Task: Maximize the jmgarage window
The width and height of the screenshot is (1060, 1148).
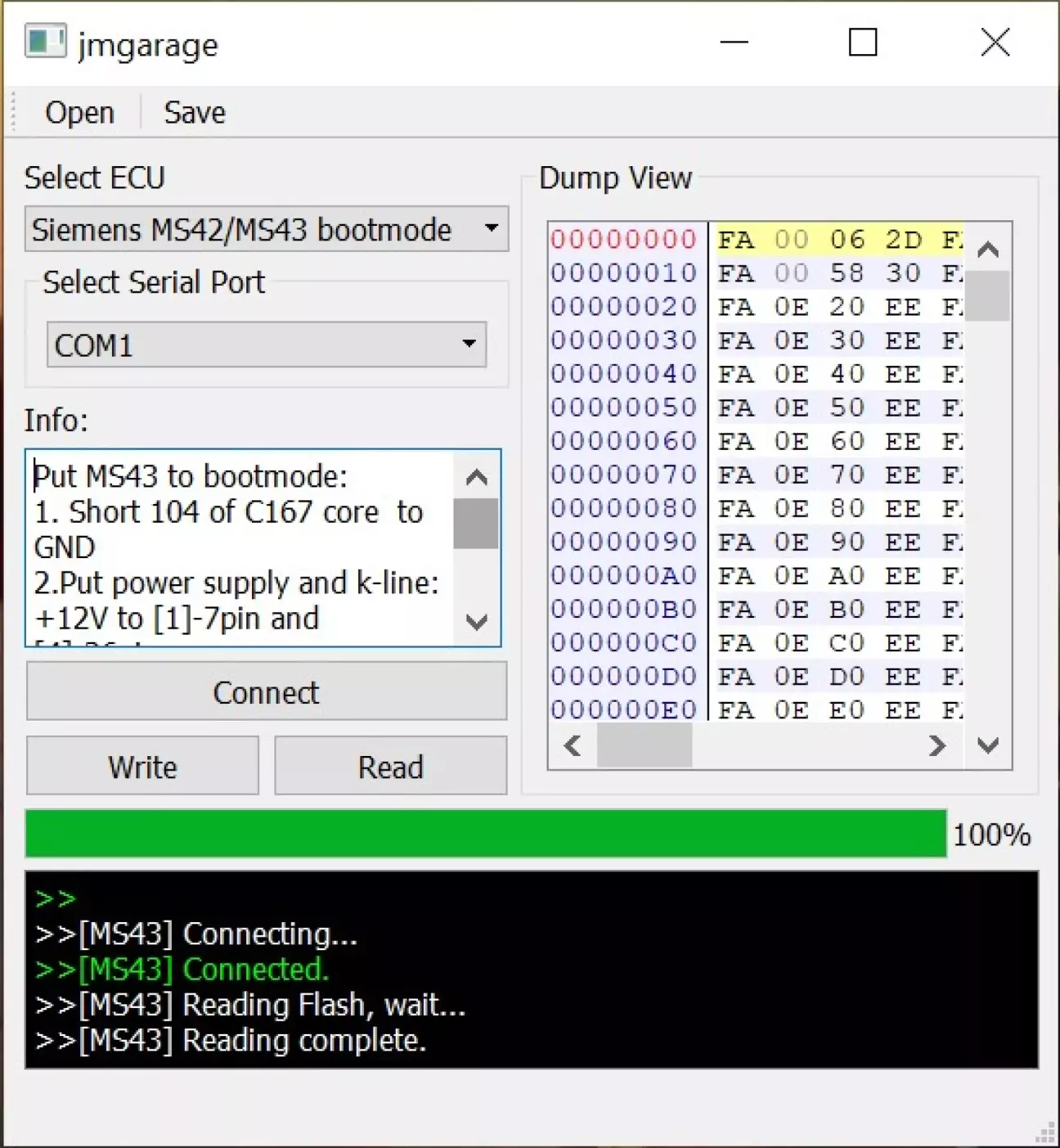Action: 863,42
